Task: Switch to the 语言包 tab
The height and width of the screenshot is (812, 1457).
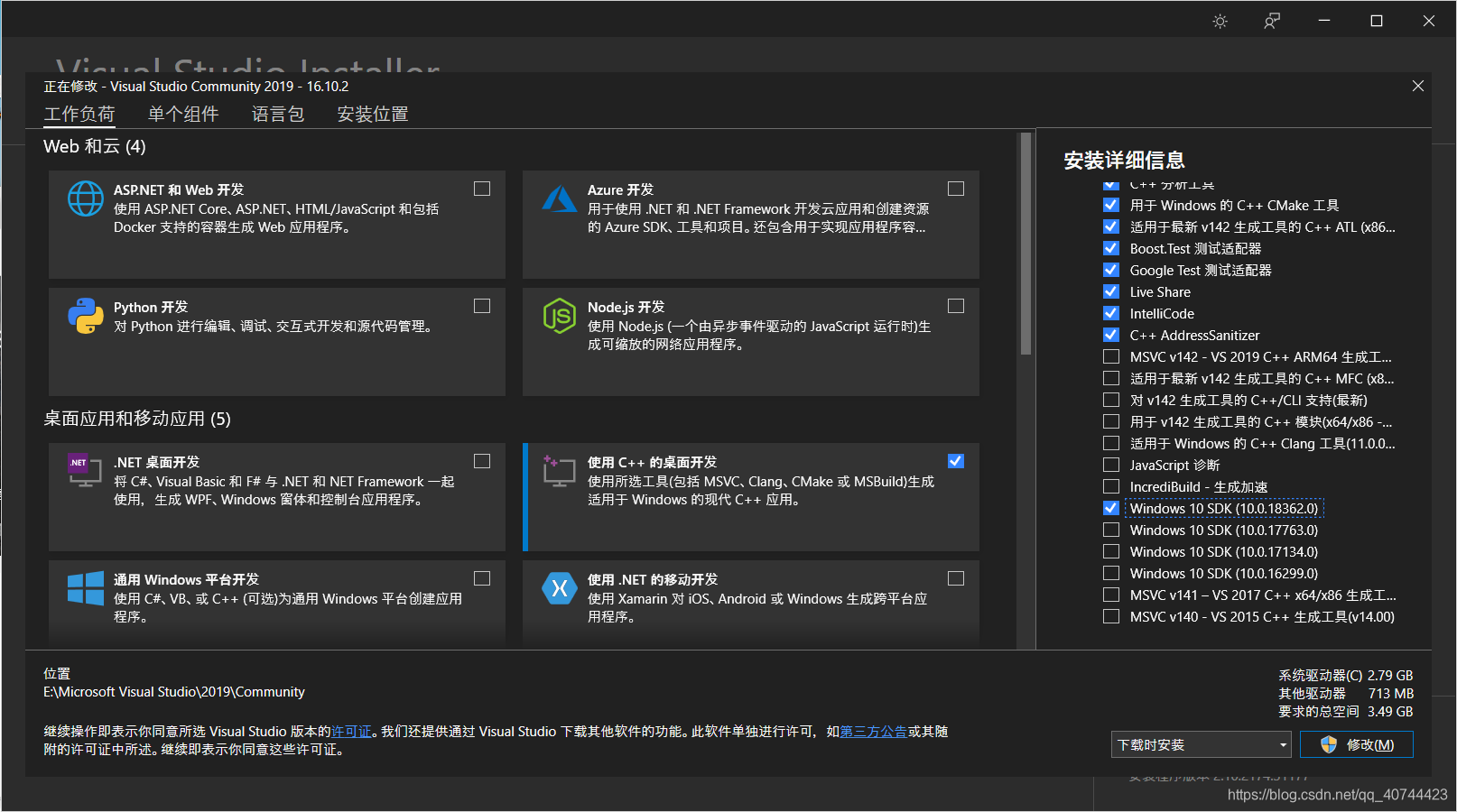Action: pos(278,115)
